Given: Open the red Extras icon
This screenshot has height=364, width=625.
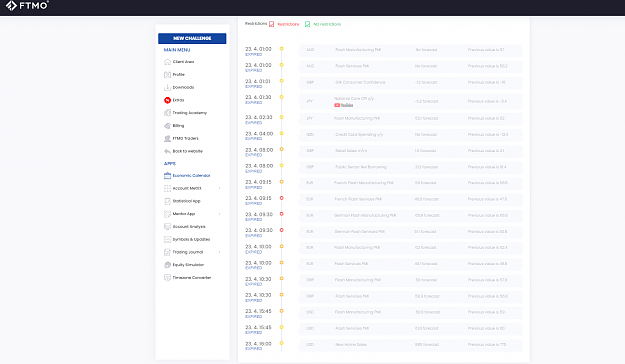Looking at the screenshot, I should coord(167,100).
